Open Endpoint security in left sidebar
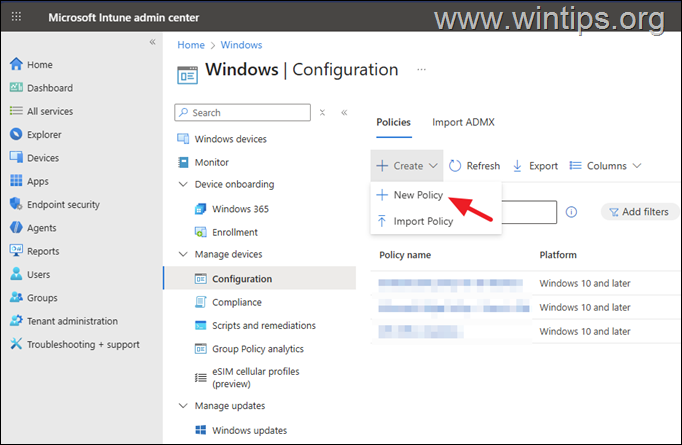The width and height of the screenshot is (682, 445). point(63,204)
